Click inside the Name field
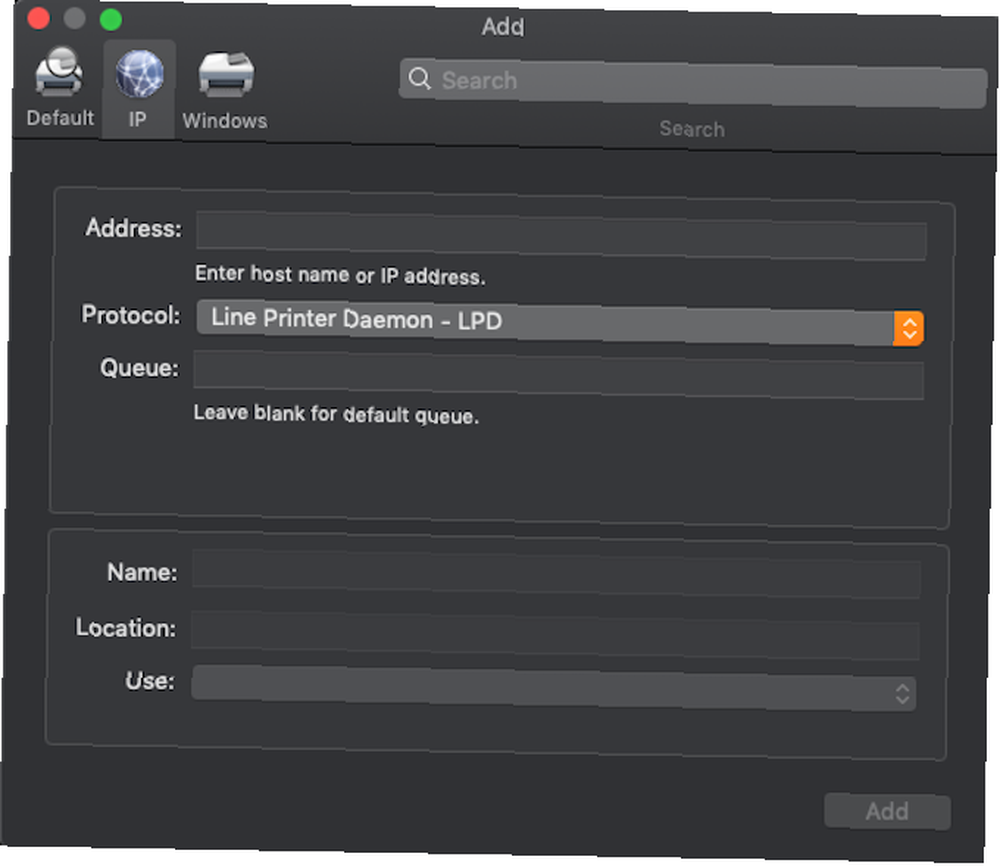 coord(556,574)
